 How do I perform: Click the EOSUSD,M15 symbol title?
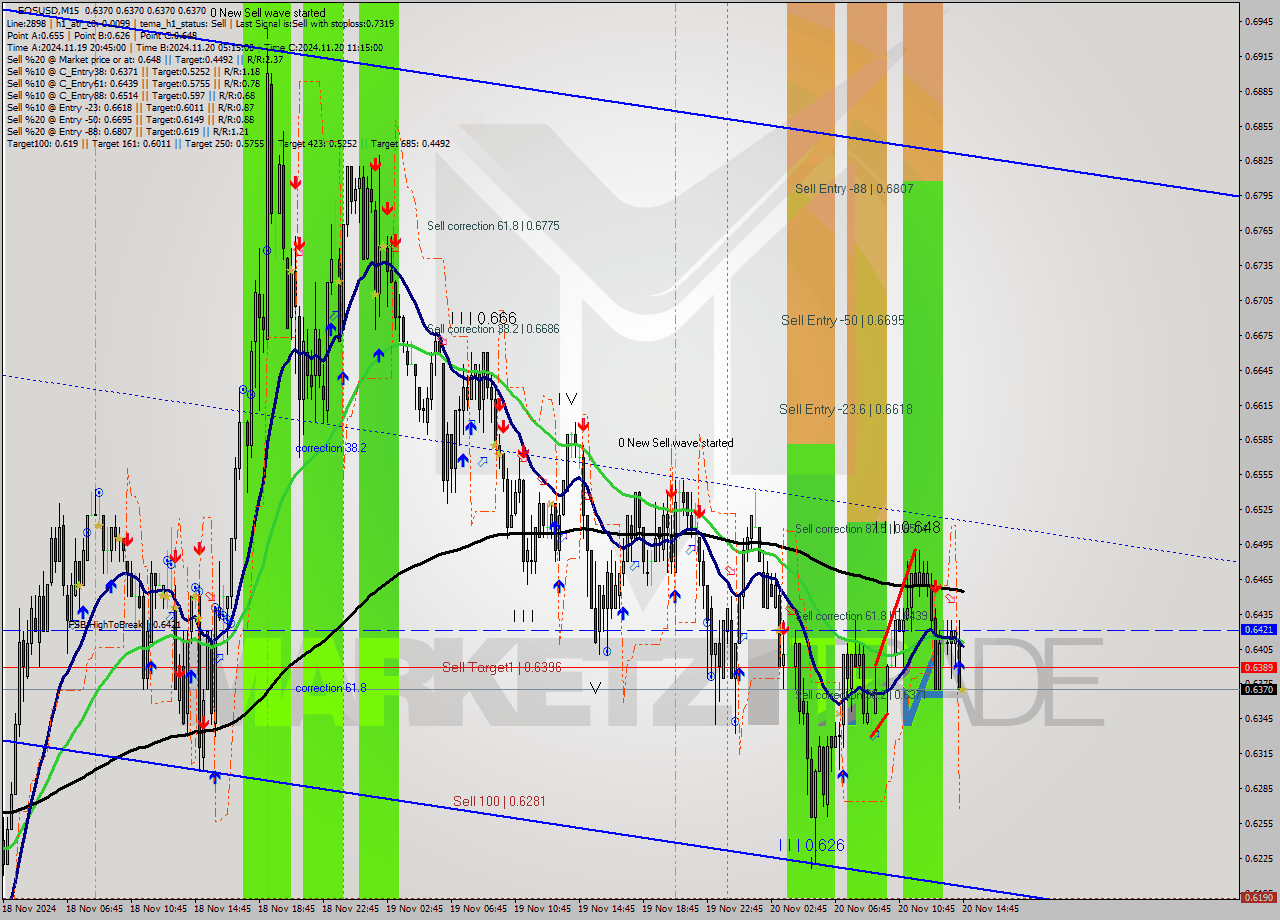click(x=50, y=10)
